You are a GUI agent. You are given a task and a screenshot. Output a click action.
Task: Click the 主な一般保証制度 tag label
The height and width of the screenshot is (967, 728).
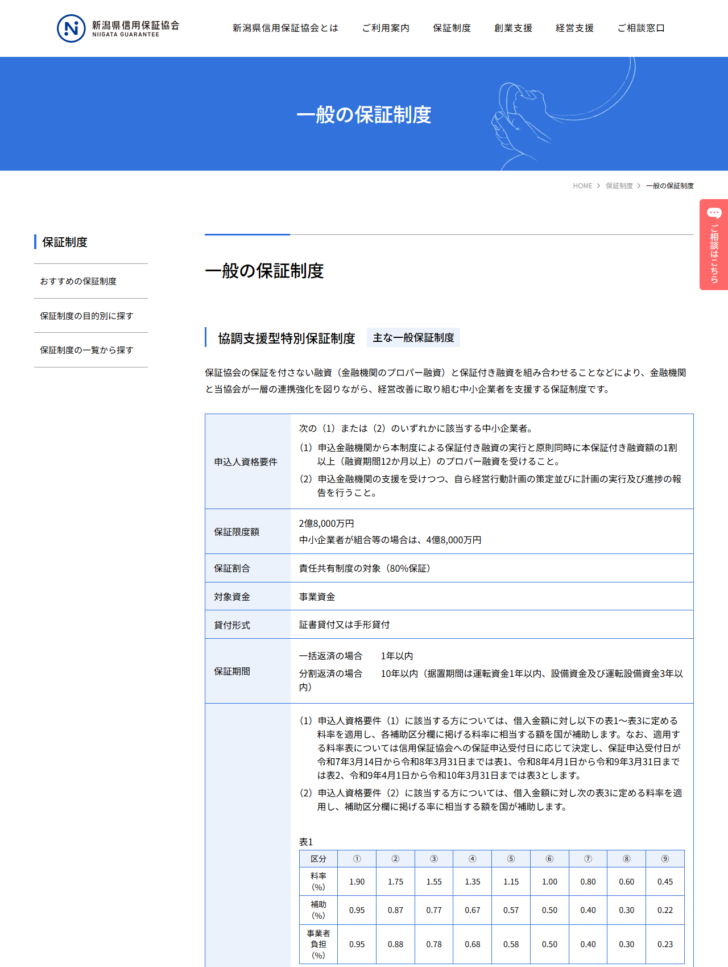(x=413, y=338)
